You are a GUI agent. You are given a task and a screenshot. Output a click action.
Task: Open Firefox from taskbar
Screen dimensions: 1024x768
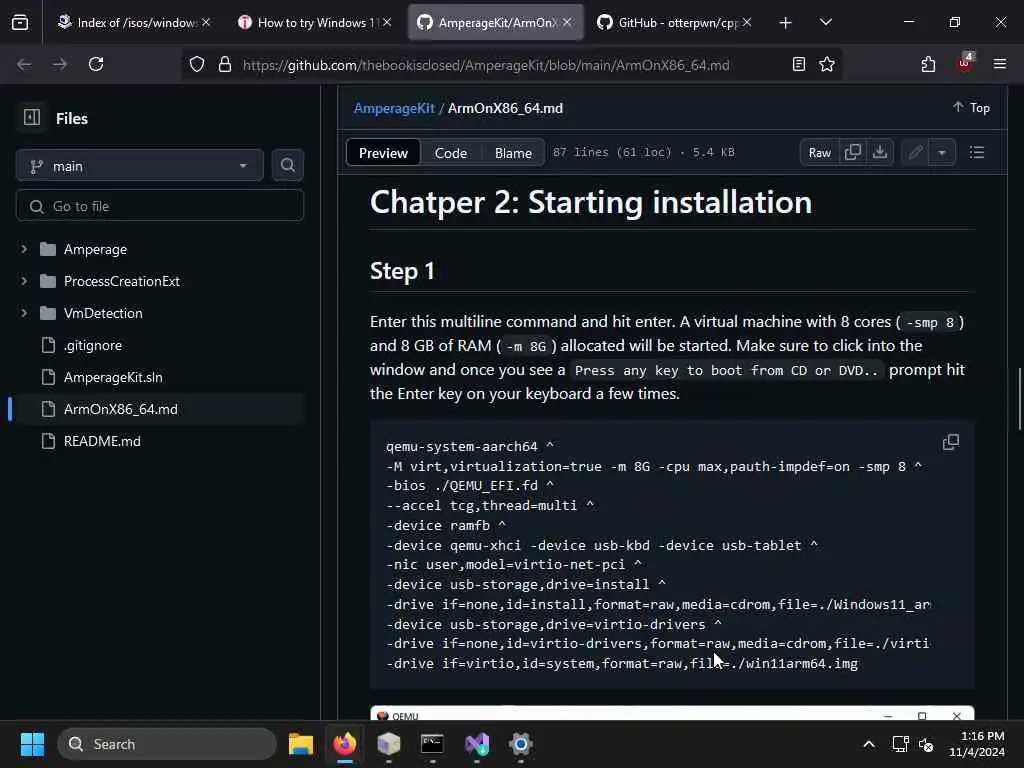tap(345, 744)
